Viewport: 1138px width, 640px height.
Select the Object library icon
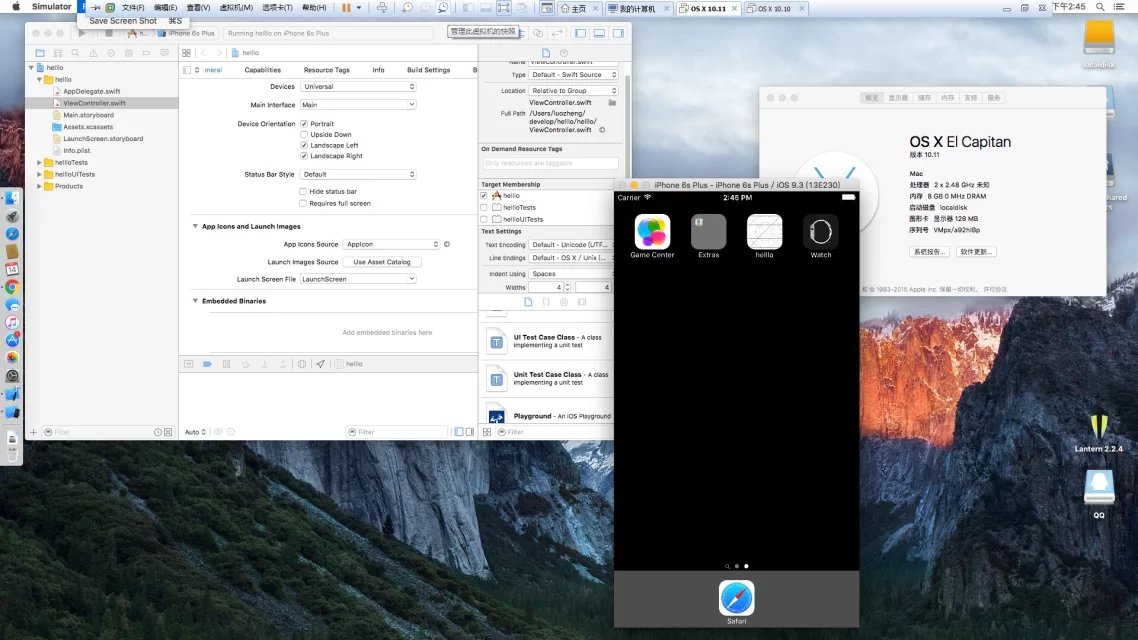tap(564, 303)
